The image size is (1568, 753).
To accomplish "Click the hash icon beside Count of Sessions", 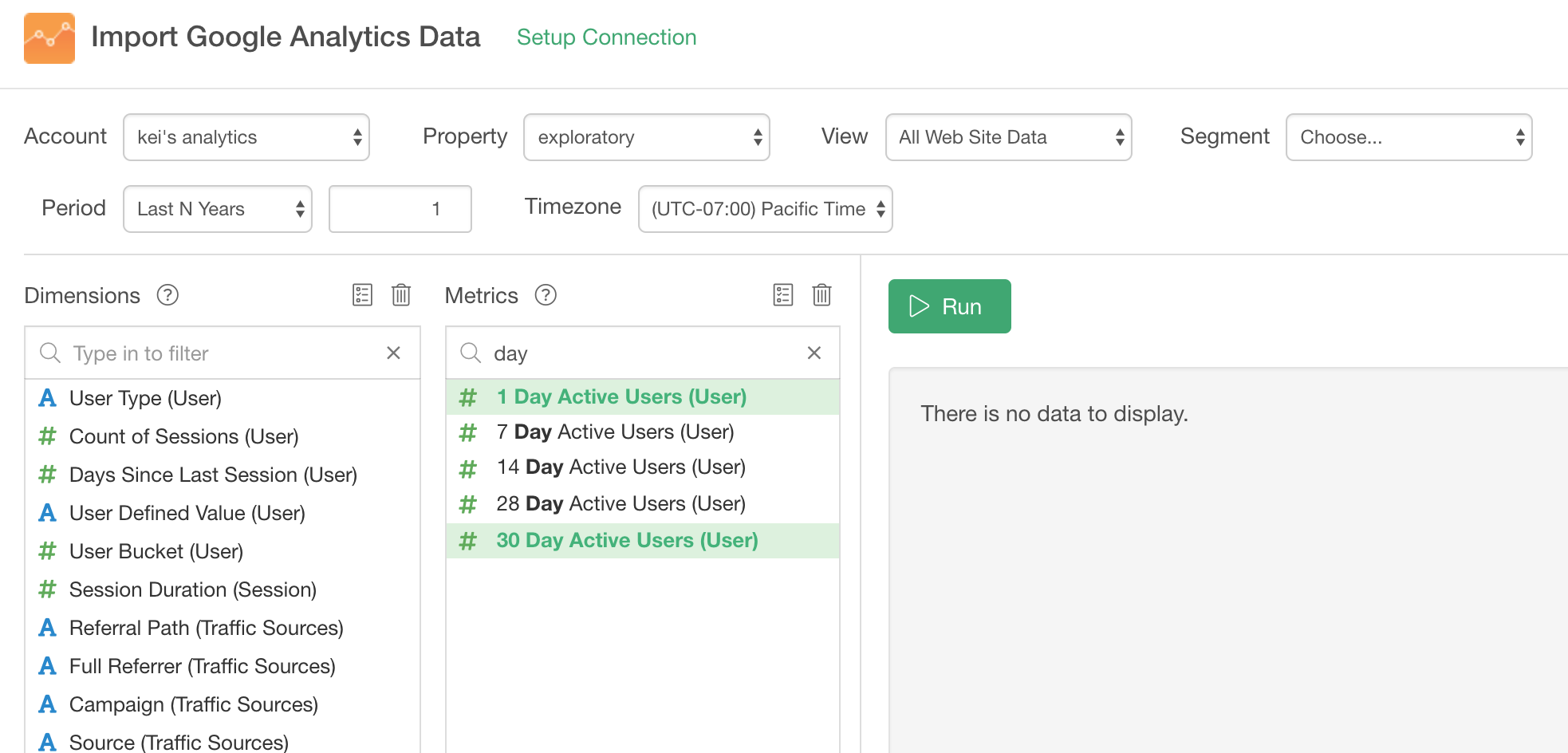I will pos(48,436).
